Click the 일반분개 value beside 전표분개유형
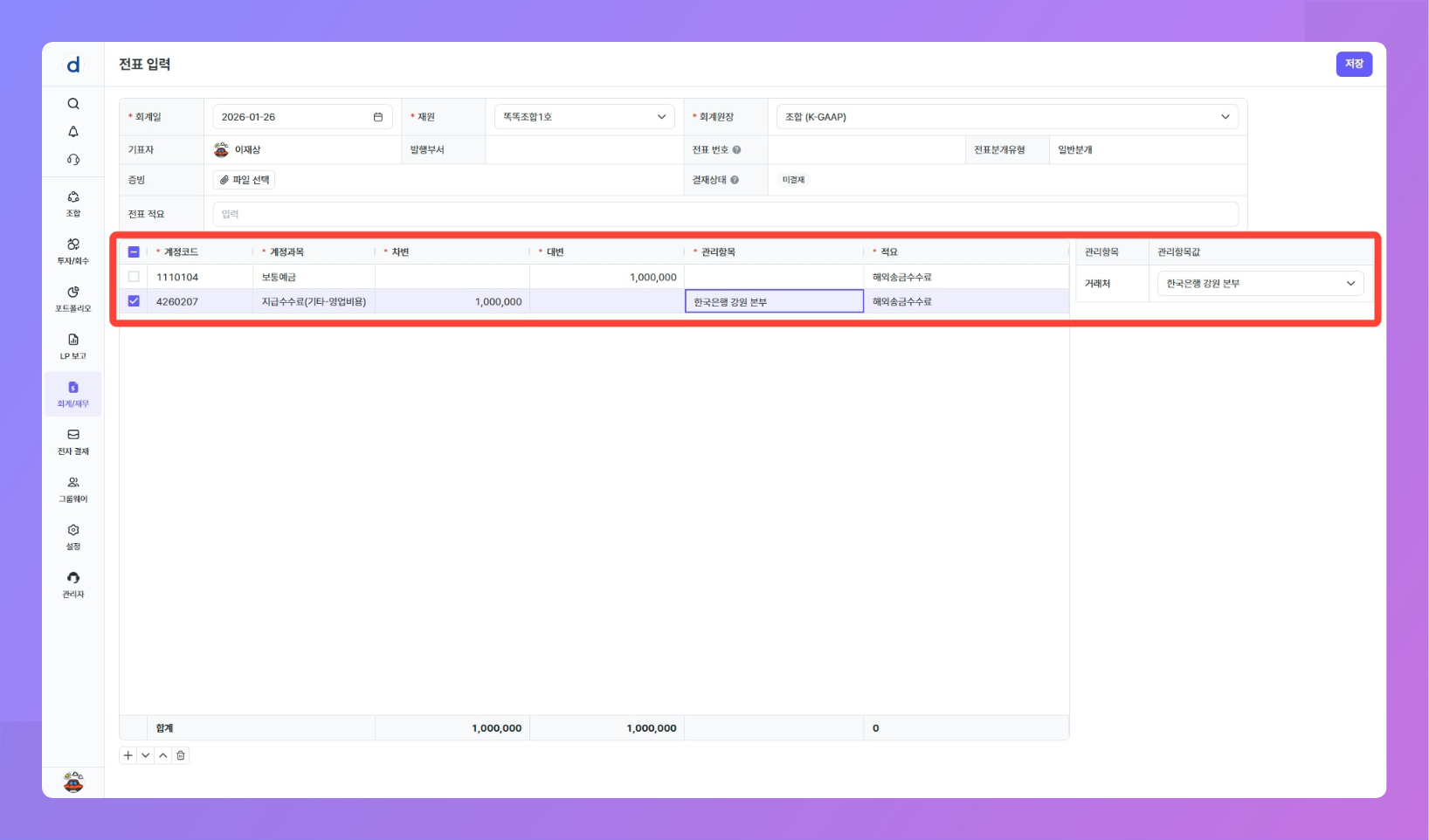This screenshot has height=840, width=1429. 1075,150
